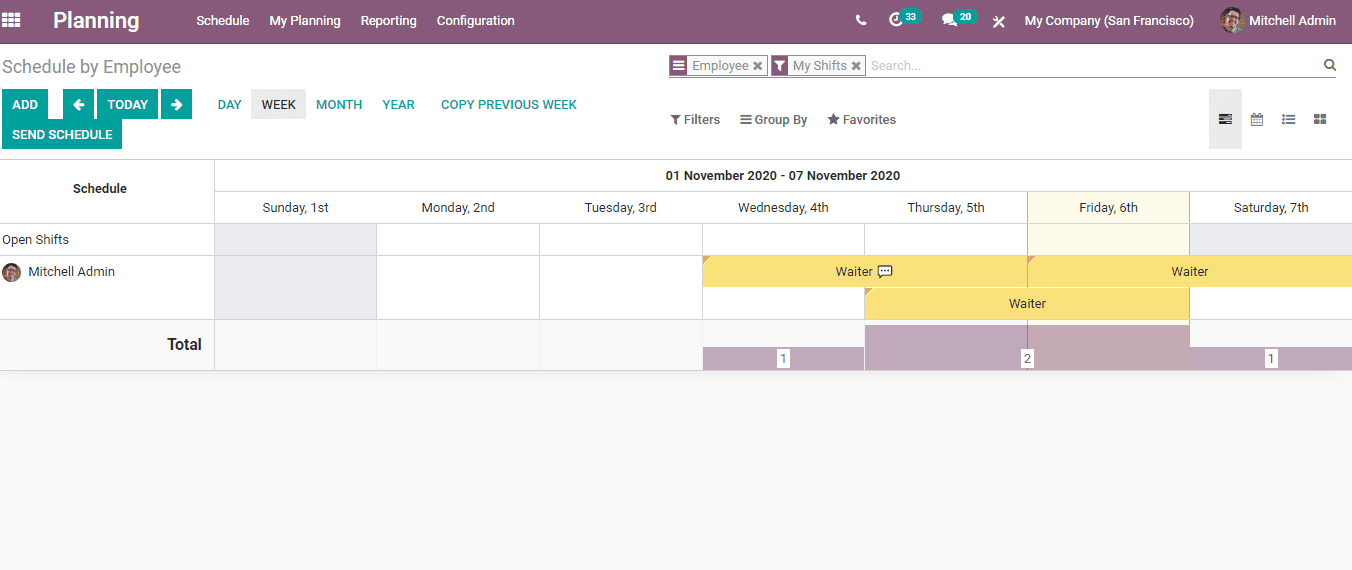Switch scale to Month
This screenshot has height=570, width=1352.
(339, 104)
